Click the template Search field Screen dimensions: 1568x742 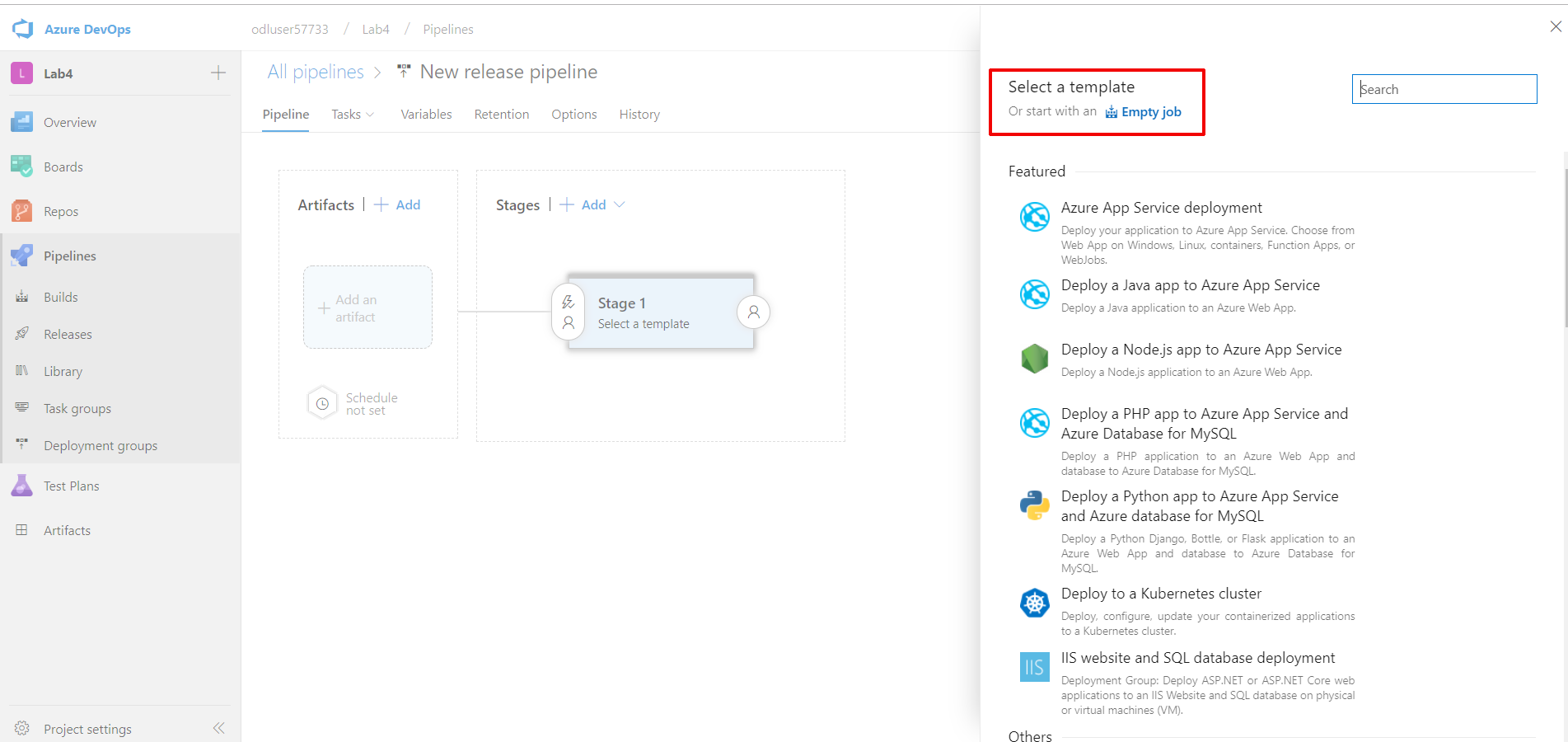[1444, 89]
